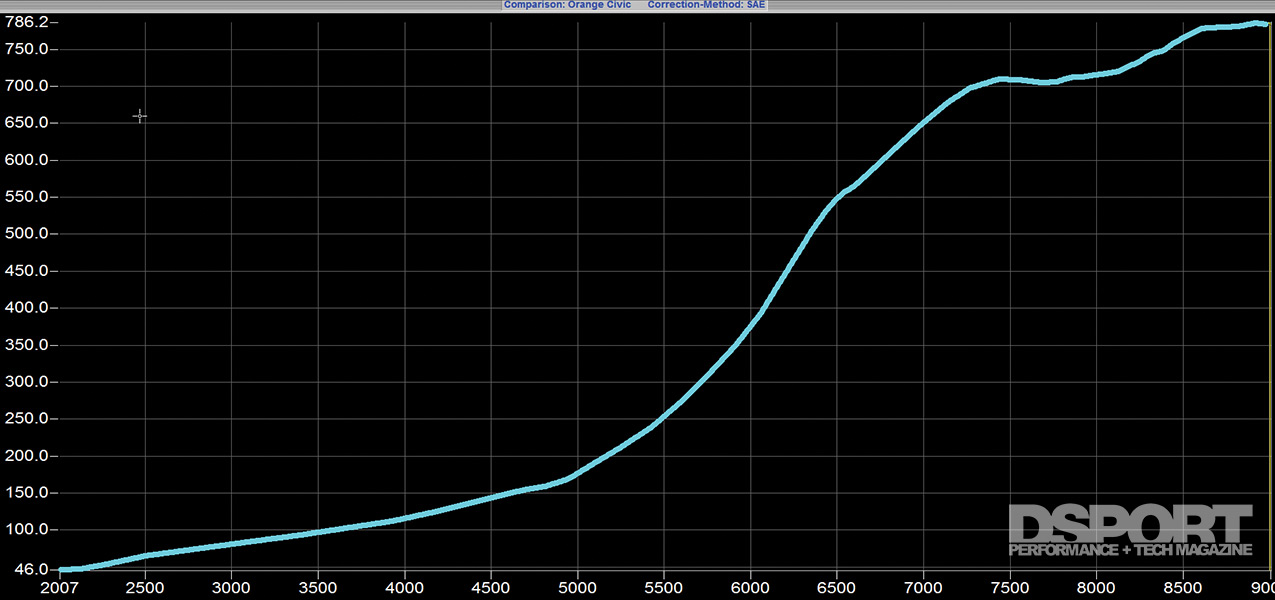Click the crosshair cursor marker near 650.0

(139, 117)
